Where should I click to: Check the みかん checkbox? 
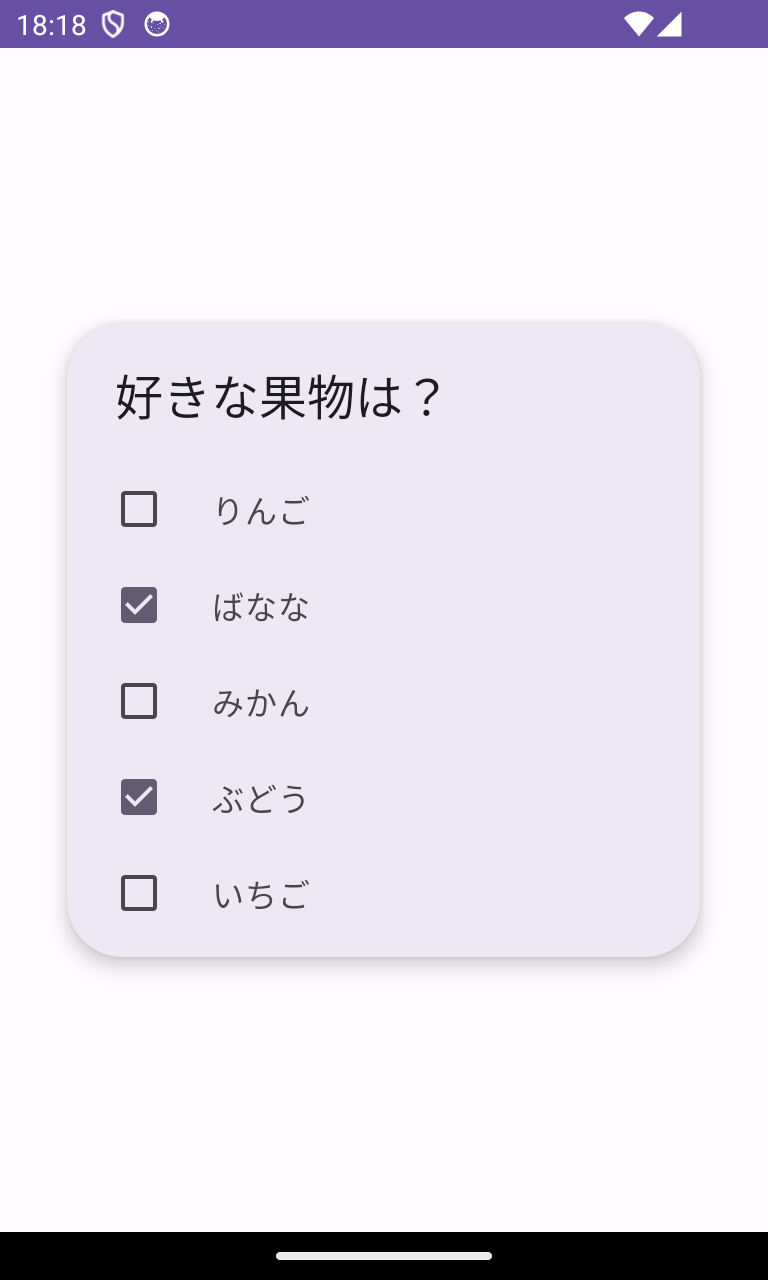139,701
